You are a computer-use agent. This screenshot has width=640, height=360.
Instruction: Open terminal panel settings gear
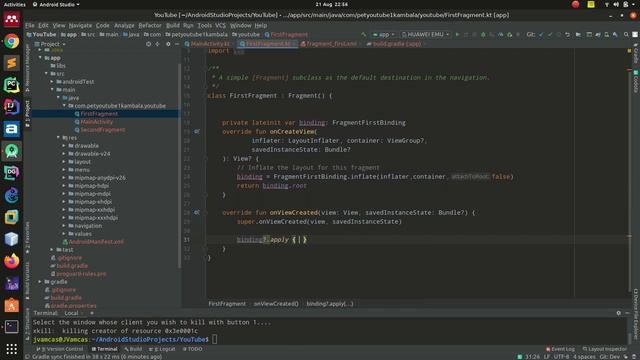tap(618, 313)
